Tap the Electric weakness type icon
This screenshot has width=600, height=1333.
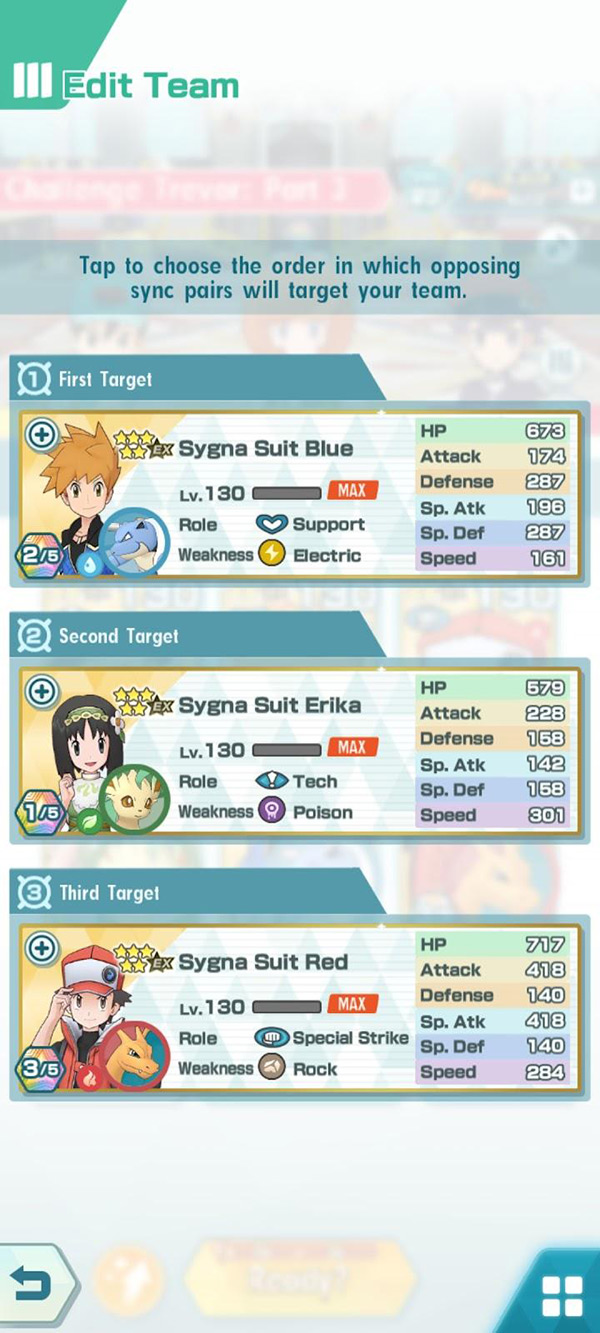click(x=272, y=555)
